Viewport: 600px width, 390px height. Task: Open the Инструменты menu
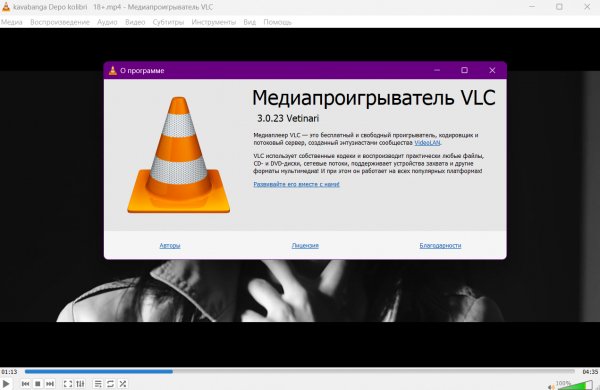(214, 22)
